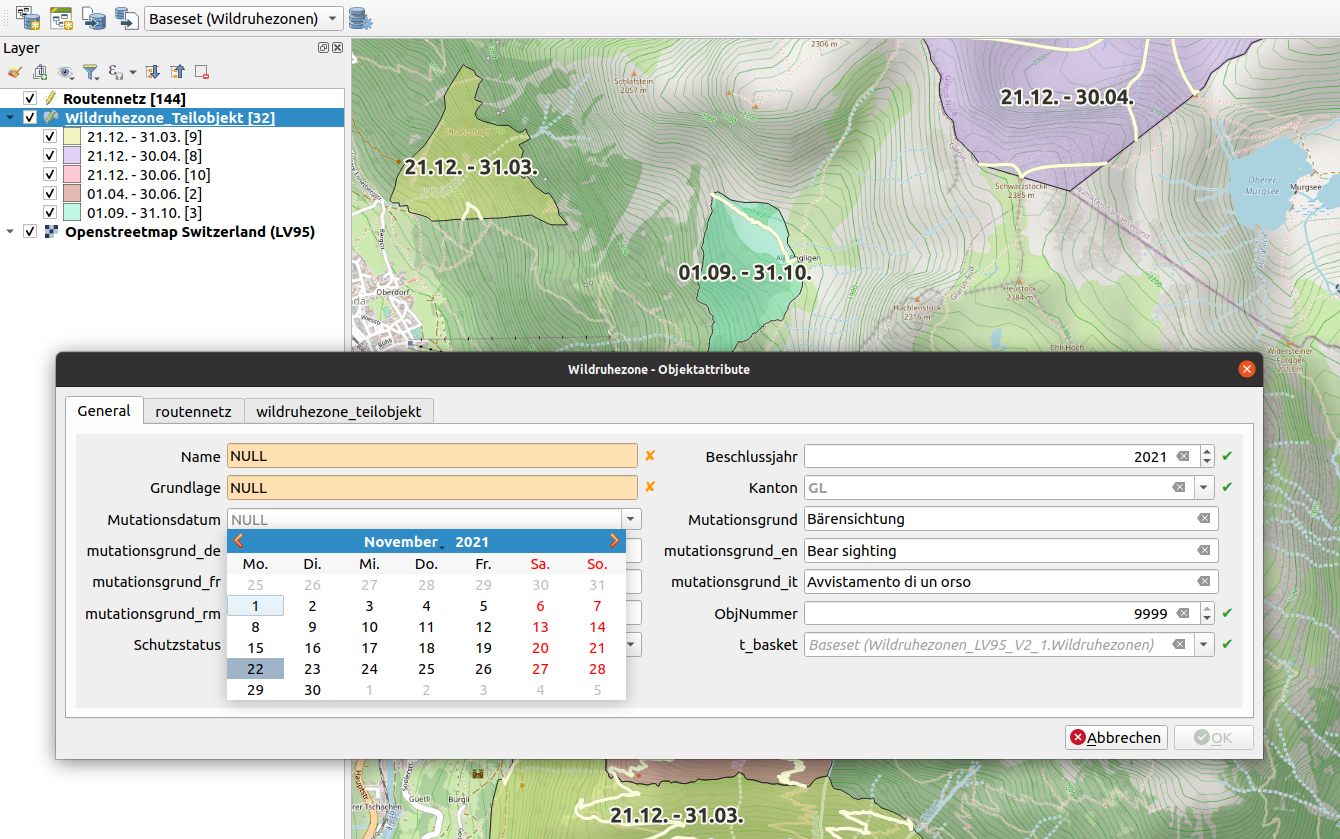
Task: Click the collapse all layers icon
Action: (177, 72)
